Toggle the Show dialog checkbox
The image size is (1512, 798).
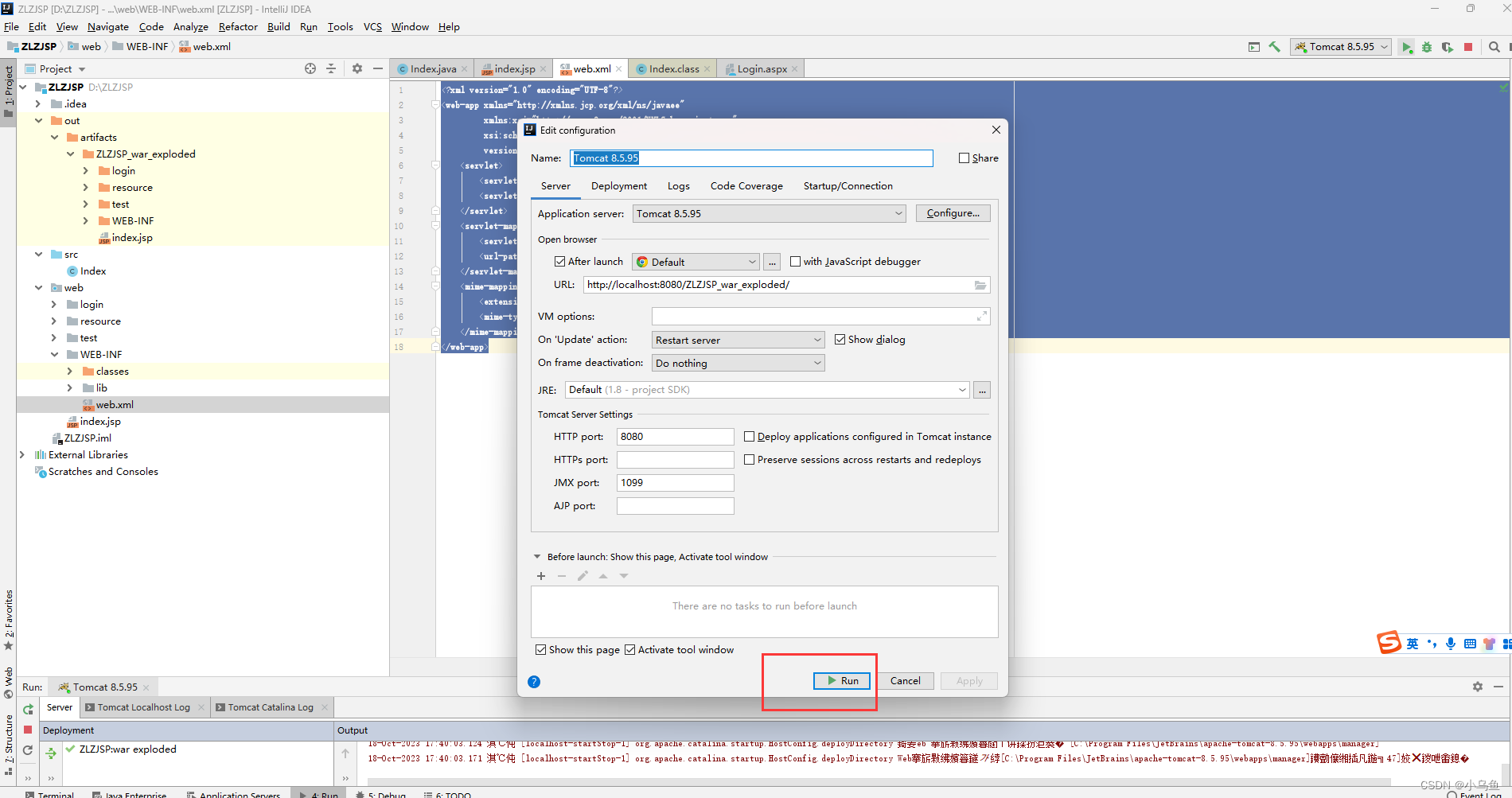[840, 340]
